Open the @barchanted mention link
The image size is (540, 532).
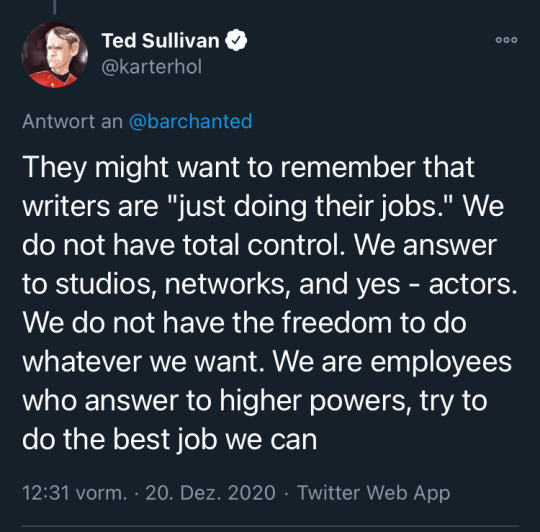click(191, 122)
